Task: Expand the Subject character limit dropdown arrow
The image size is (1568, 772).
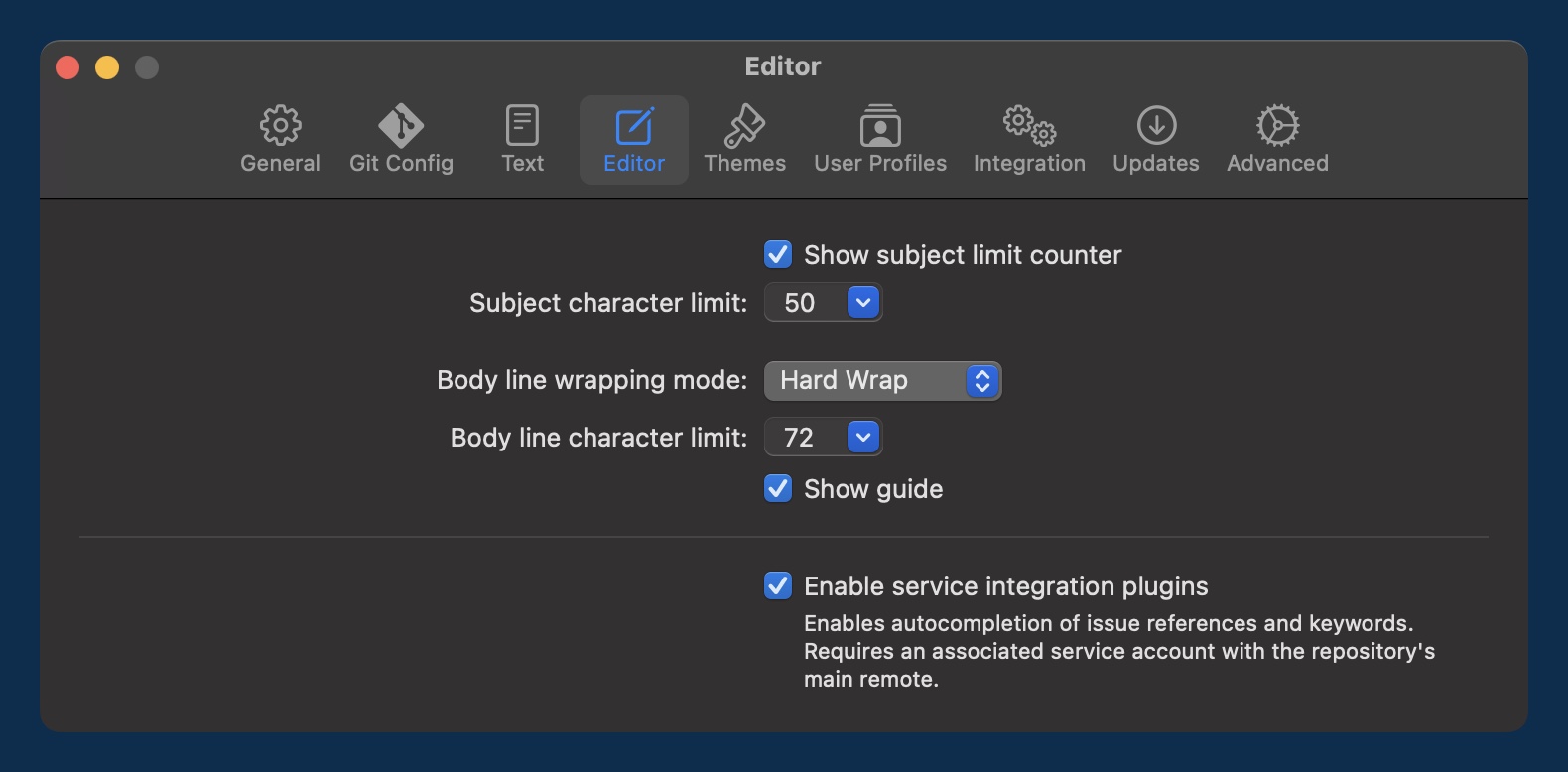Action: point(863,303)
